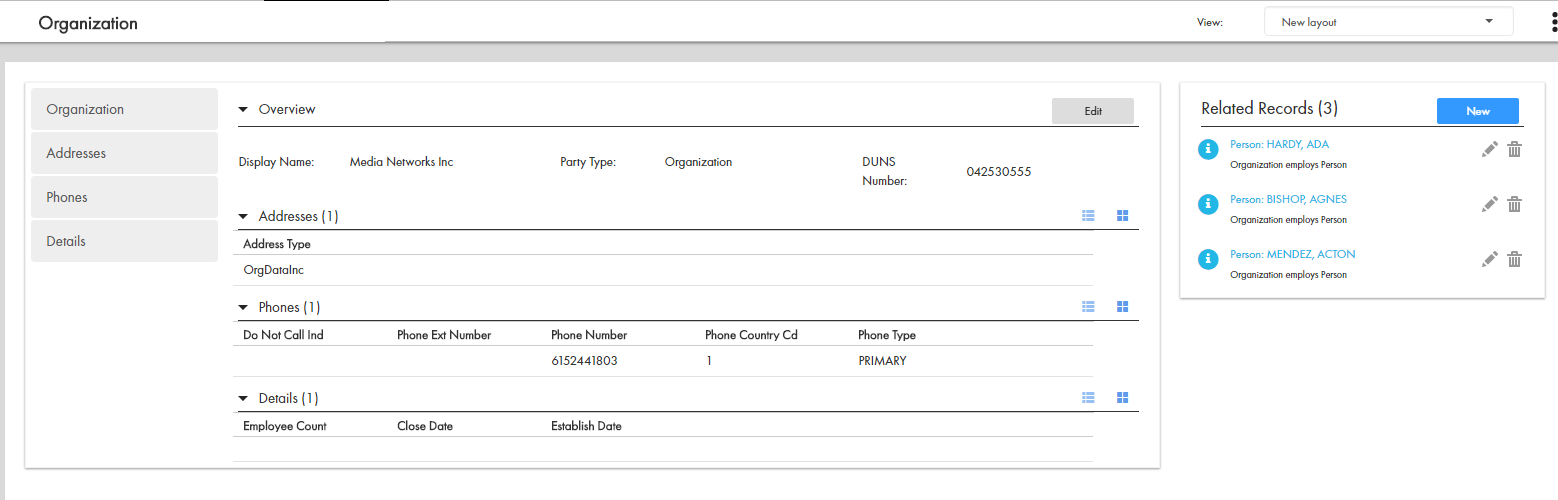Viewport: 1558px width, 500px height.
Task: Delete the HARDY, ADA related record
Action: (x=1514, y=150)
